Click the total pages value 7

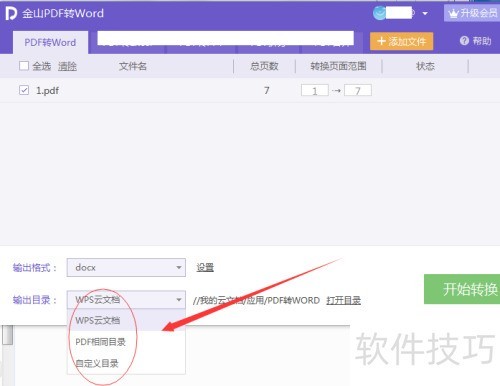tap(267, 90)
